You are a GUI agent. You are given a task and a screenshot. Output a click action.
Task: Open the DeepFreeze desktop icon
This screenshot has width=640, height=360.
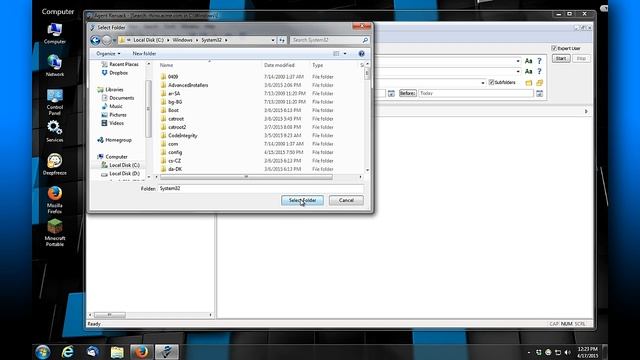point(55,164)
